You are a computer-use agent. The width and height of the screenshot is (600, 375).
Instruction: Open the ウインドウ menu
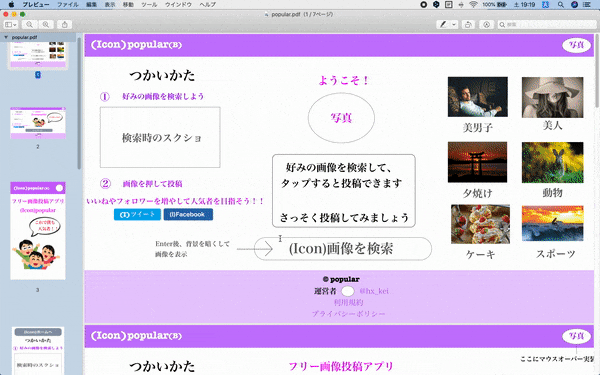point(178,5)
